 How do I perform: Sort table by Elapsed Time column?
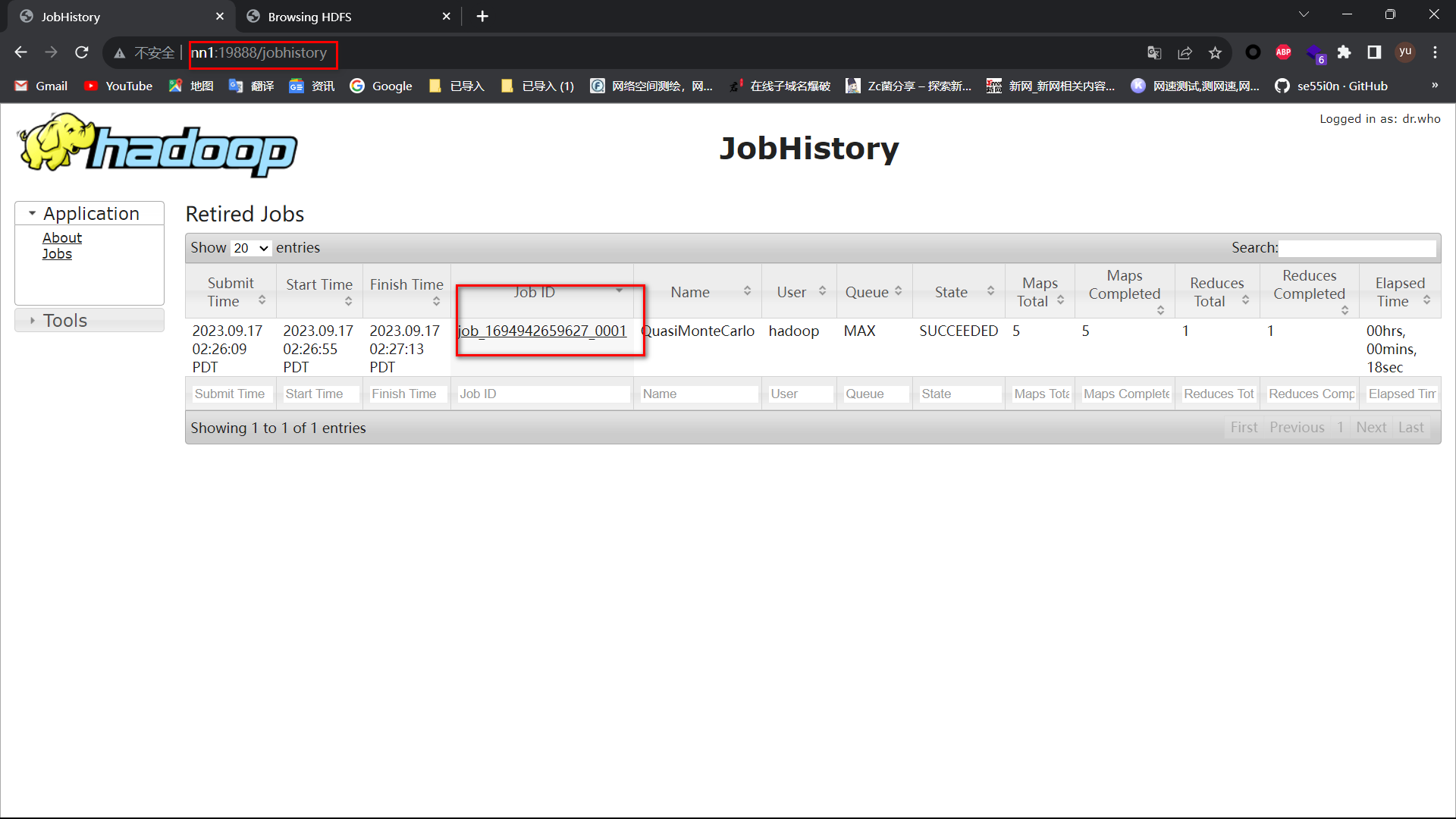1399,292
